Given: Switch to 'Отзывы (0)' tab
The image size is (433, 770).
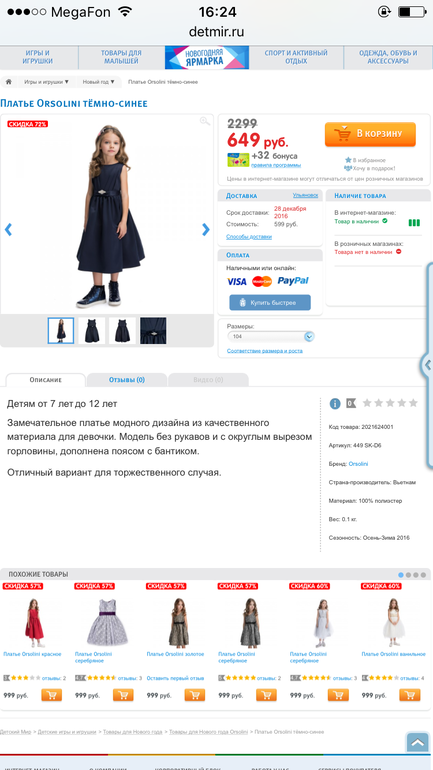Looking at the screenshot, I should pyautogui.click(x=127, y=380).
